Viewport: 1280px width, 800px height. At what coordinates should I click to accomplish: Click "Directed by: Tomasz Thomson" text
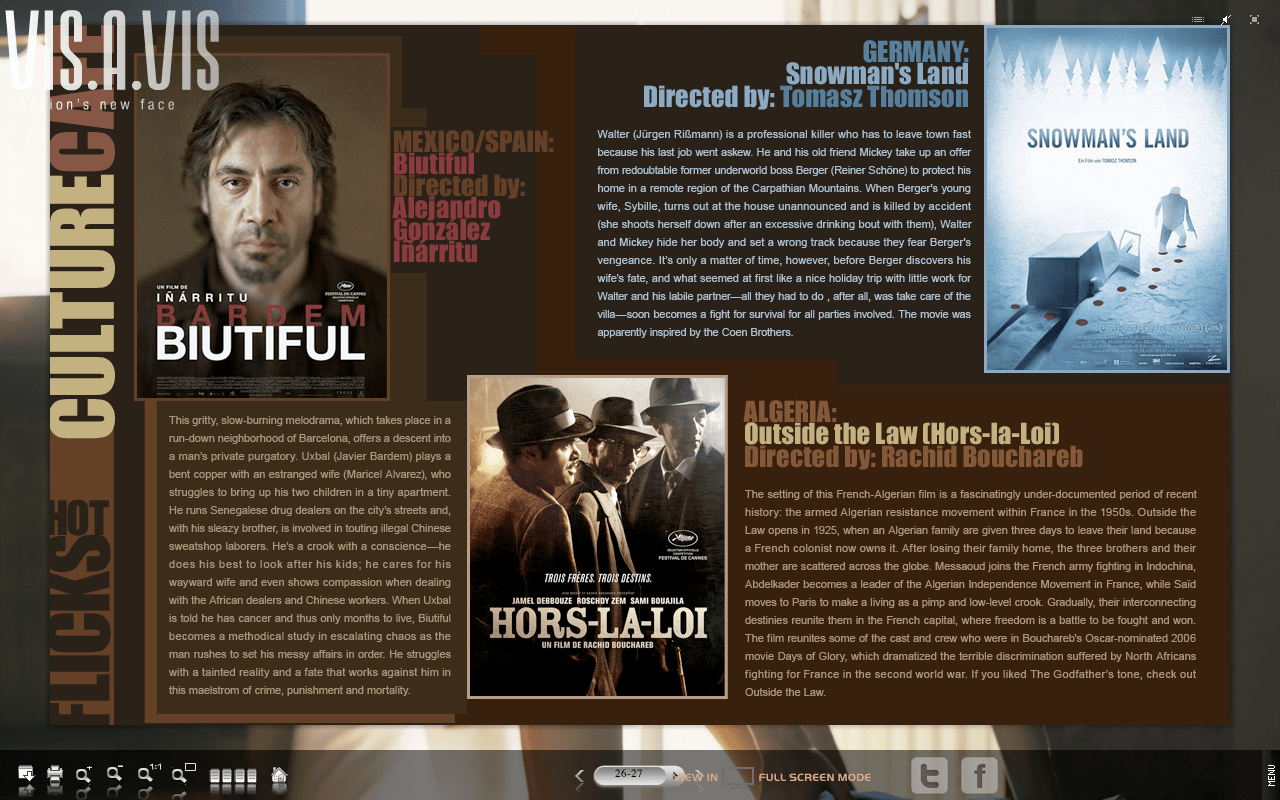[x=806, y=97]
